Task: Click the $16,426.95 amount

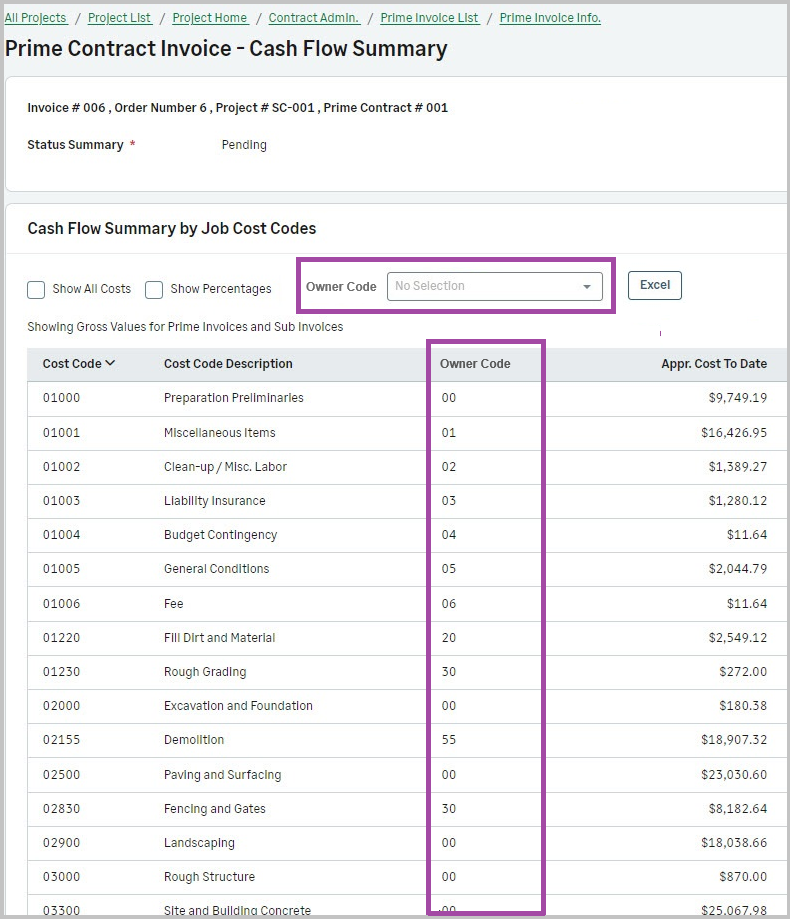Action: pos(734,433)
